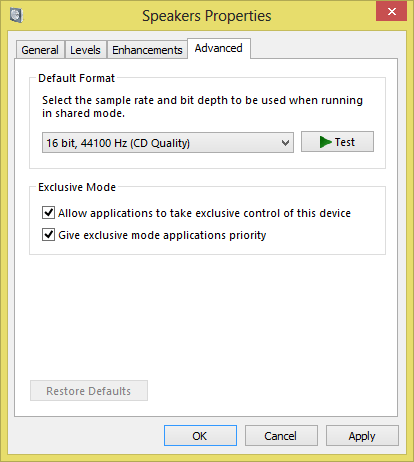Click the green play triangle beside Test
414x462 pixels.
coord(325,142)
